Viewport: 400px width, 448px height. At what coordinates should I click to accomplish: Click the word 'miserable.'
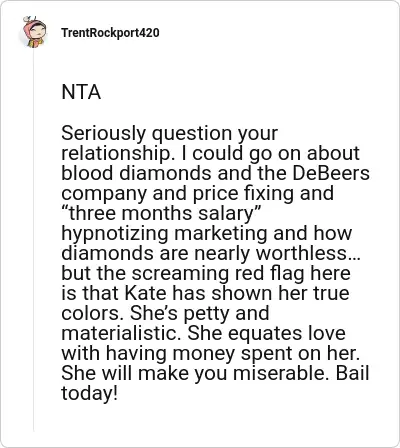pos(281,373)
